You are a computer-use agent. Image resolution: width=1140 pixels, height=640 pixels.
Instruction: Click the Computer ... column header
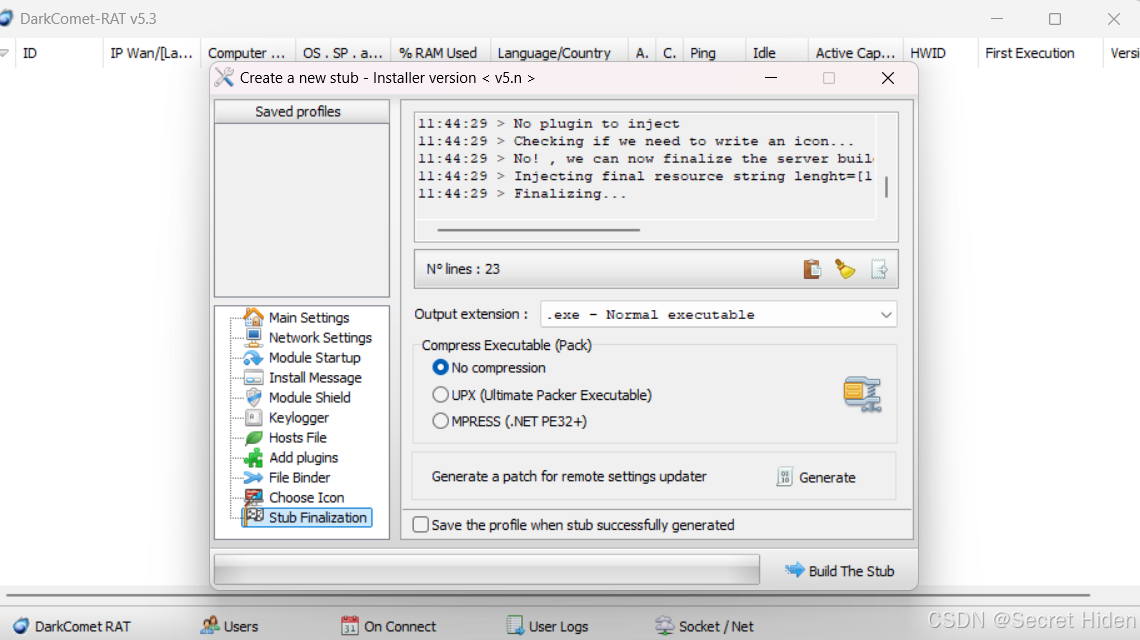tap(247, 53)
